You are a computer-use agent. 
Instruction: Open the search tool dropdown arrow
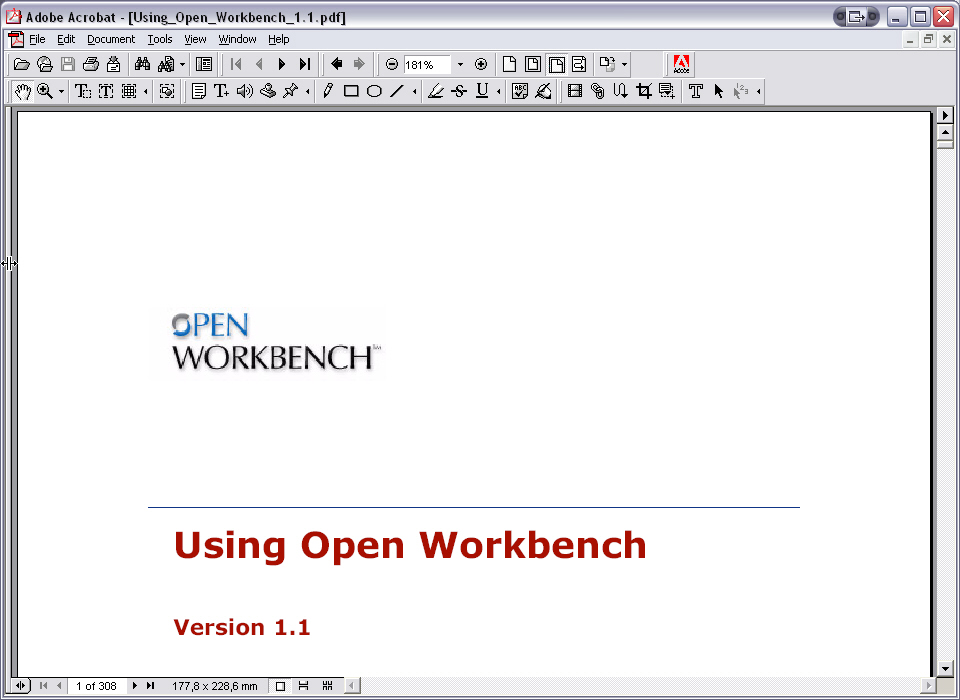182,64
